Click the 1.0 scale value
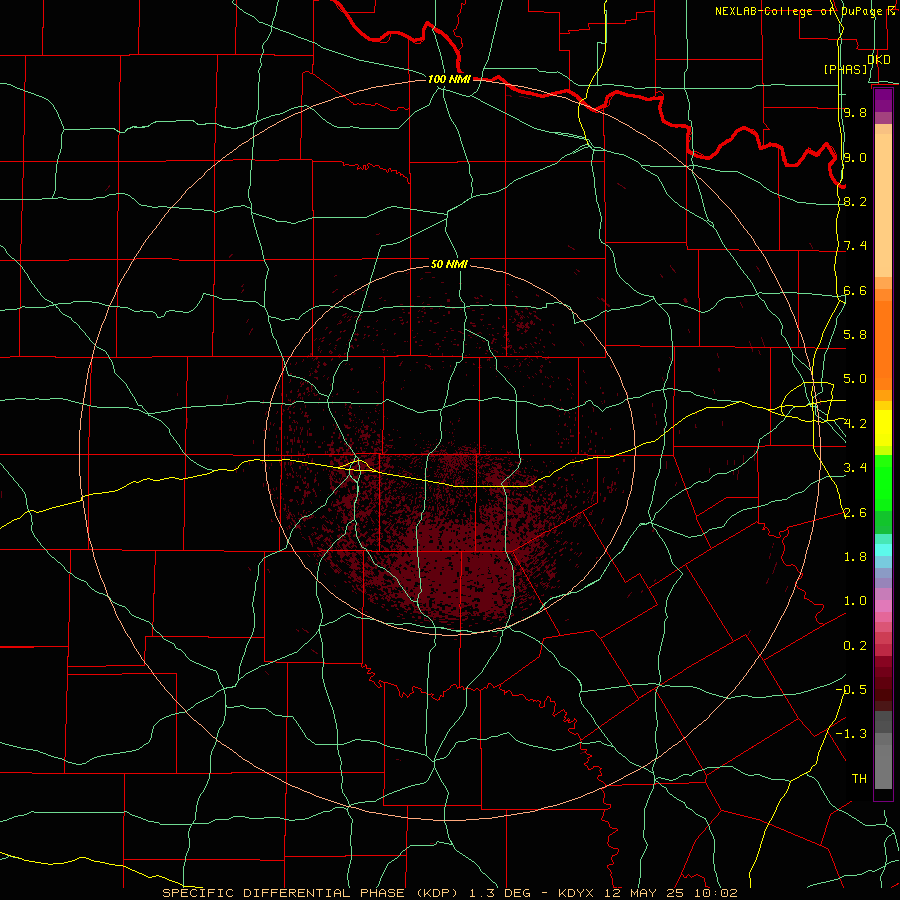Screen dimensions: 900x900 [855, 600]
